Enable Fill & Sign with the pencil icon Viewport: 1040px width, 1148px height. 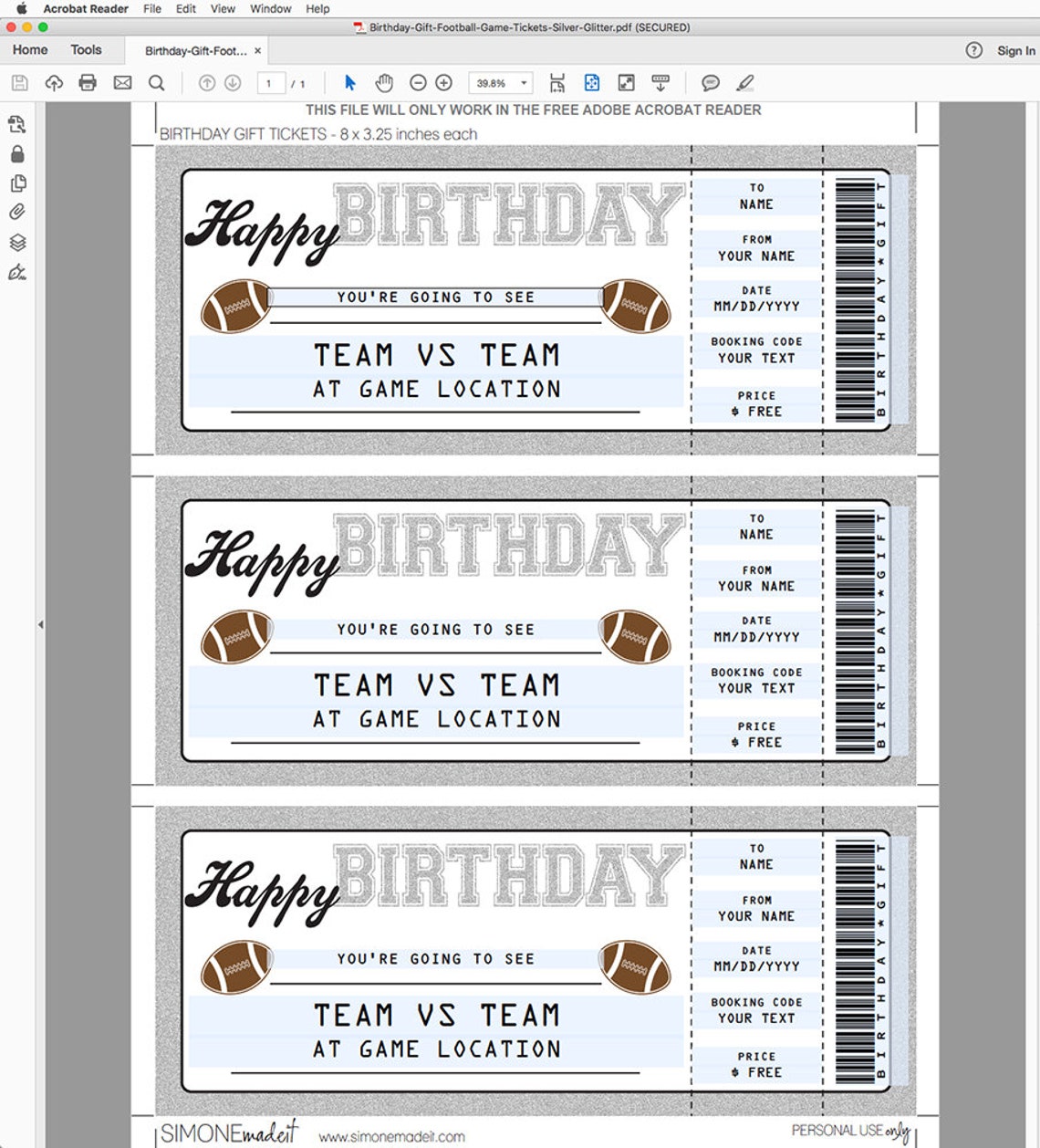745,82
